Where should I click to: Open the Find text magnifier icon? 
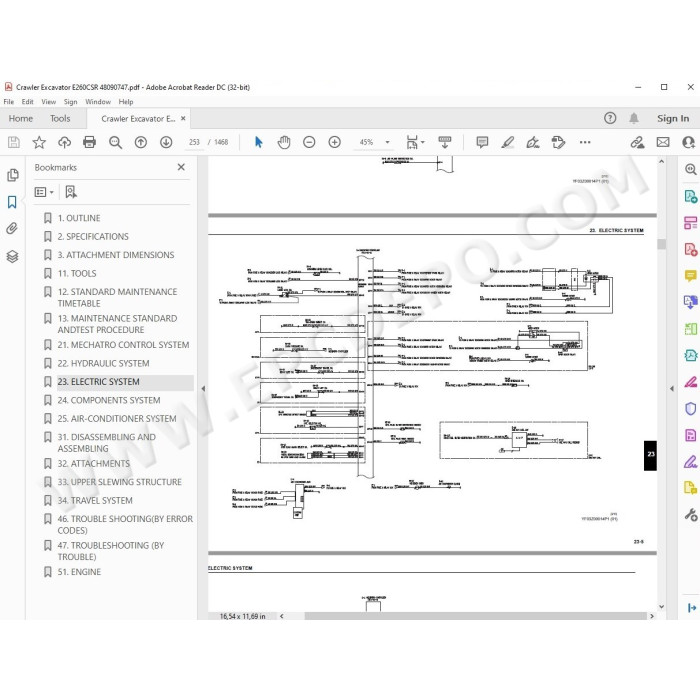point(115,142)
